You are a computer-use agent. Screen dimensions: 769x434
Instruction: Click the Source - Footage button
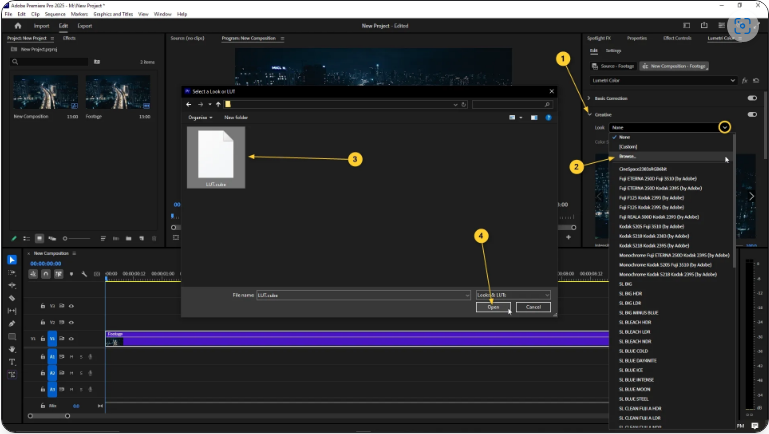coord(613,66)
